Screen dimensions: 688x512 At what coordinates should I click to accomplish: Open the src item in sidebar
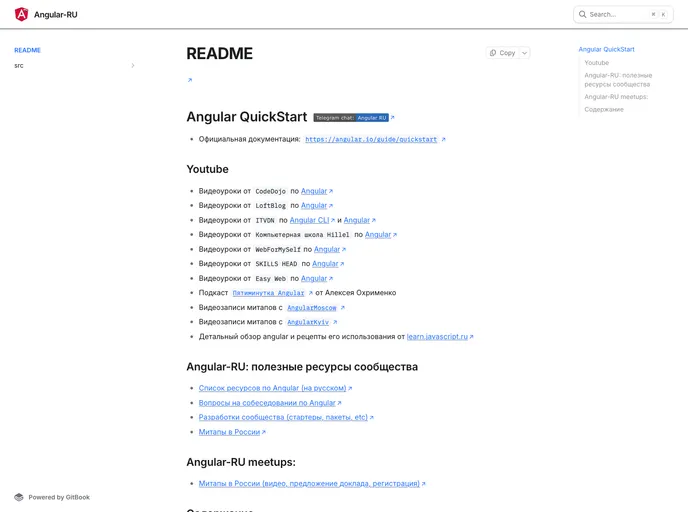19,66
